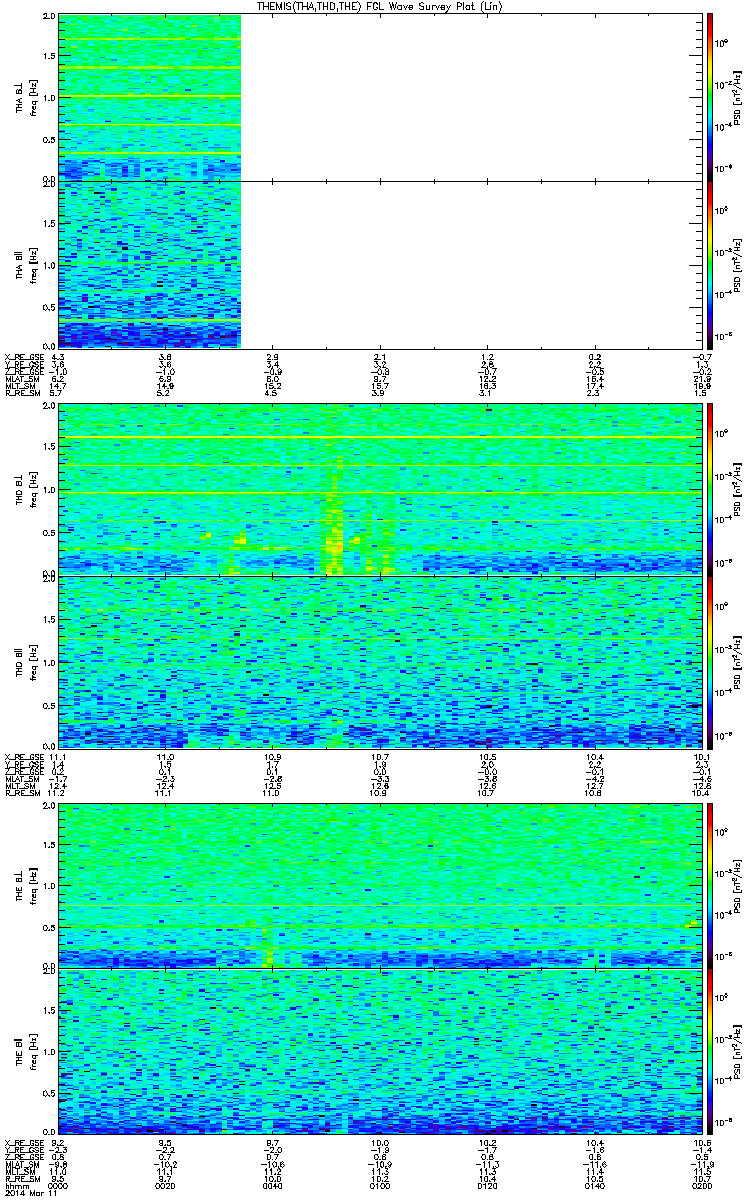Click the THE B∥ freq [Hz] axis label

click(32, 1051)
